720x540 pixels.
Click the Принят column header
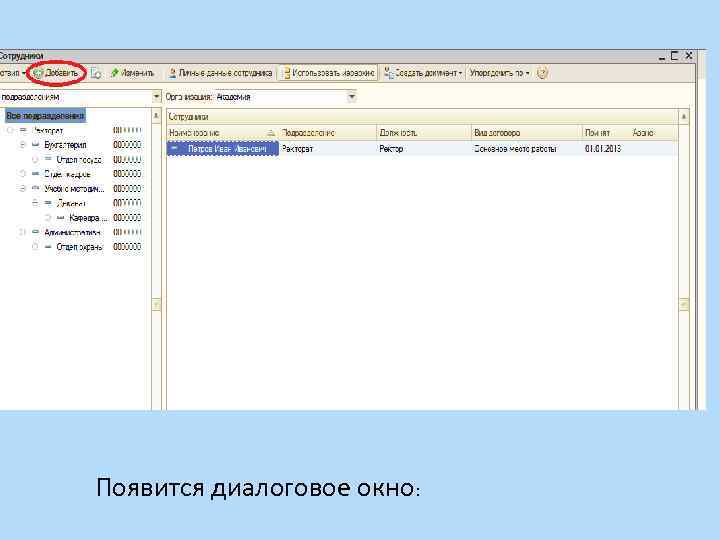pos(605,133)
